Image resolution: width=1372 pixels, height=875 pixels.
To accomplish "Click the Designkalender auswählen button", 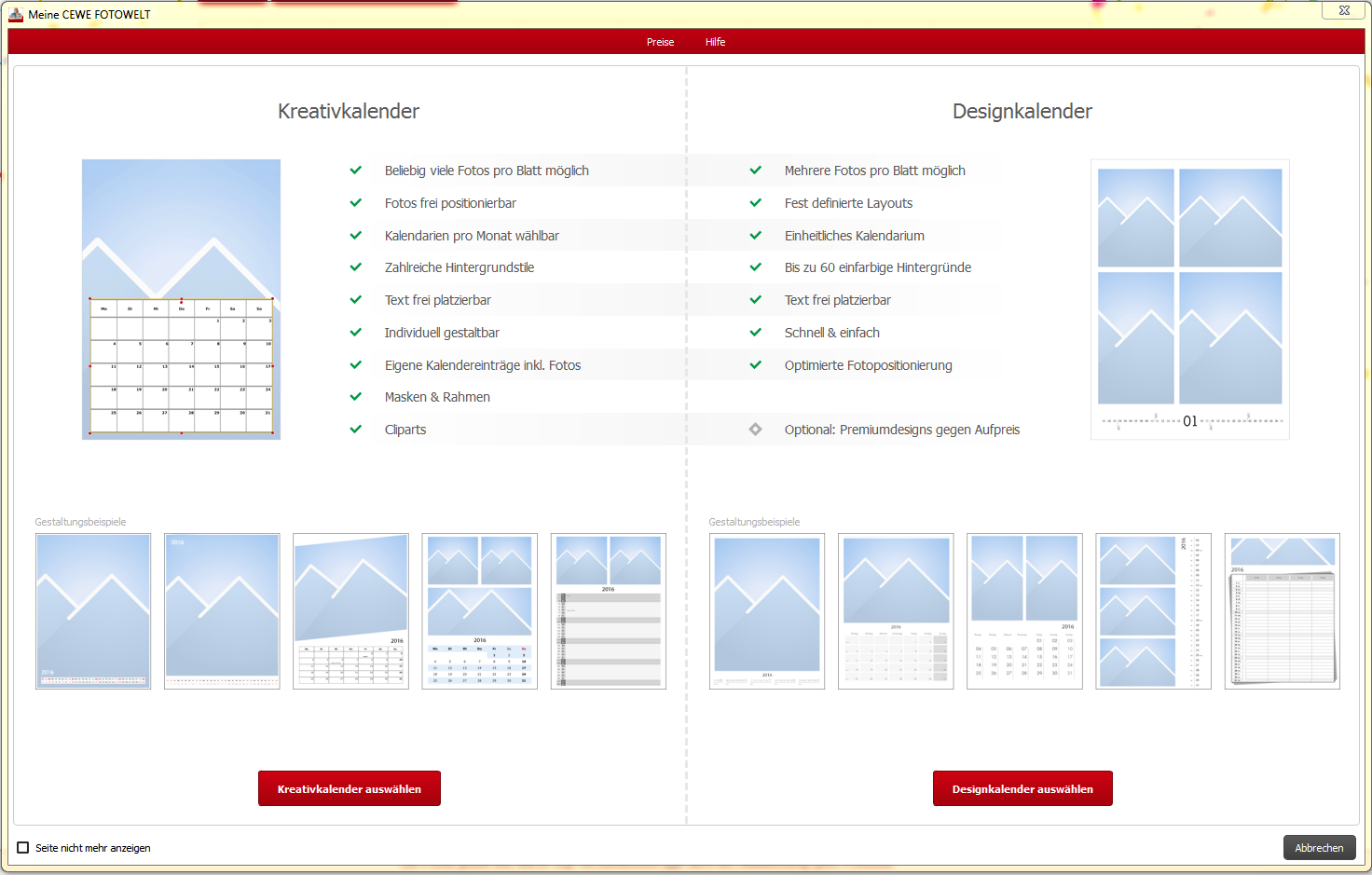I will (1022, 788).
